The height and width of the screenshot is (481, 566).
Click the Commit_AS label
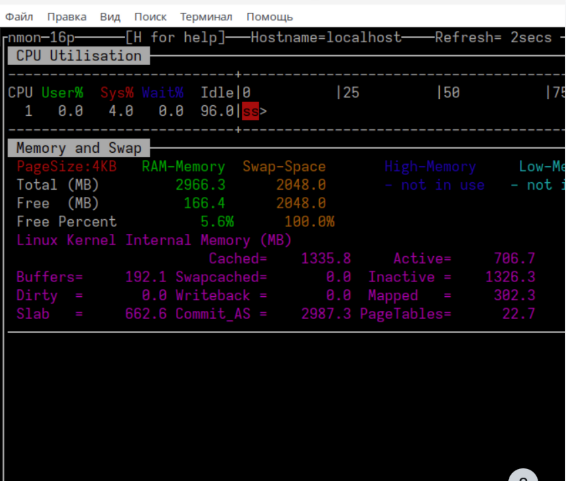pyautogui.click(x=213, y=314)
